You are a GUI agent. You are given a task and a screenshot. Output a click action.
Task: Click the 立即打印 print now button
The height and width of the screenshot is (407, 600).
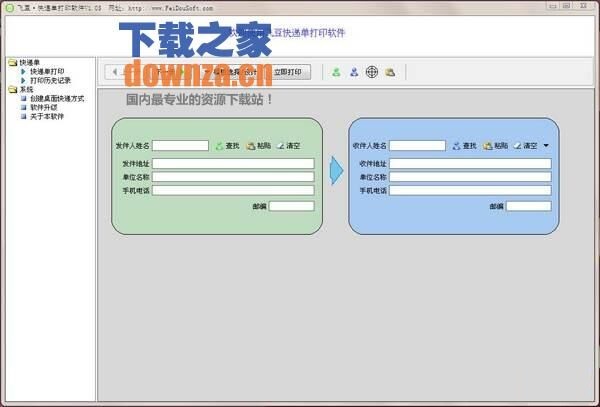tap(287, 72)
